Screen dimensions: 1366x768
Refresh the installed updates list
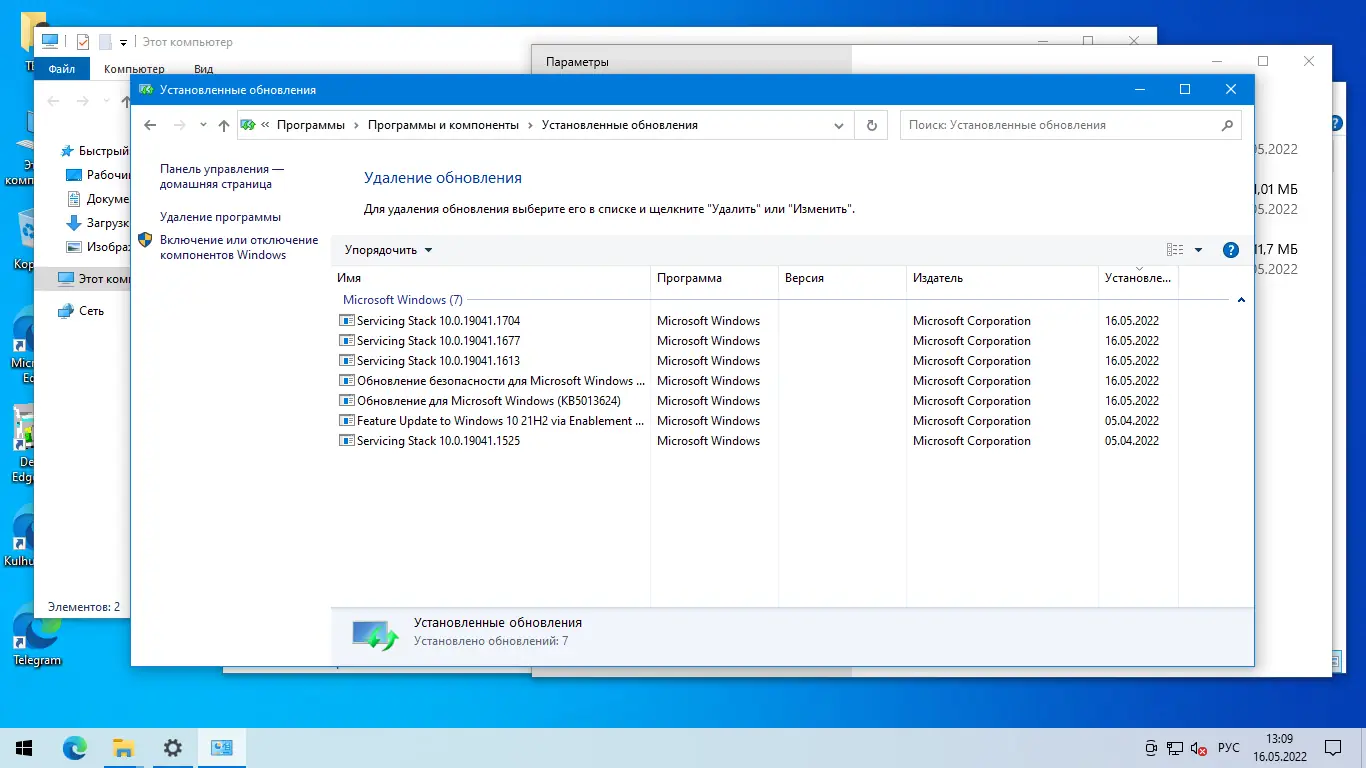[872, 125]
